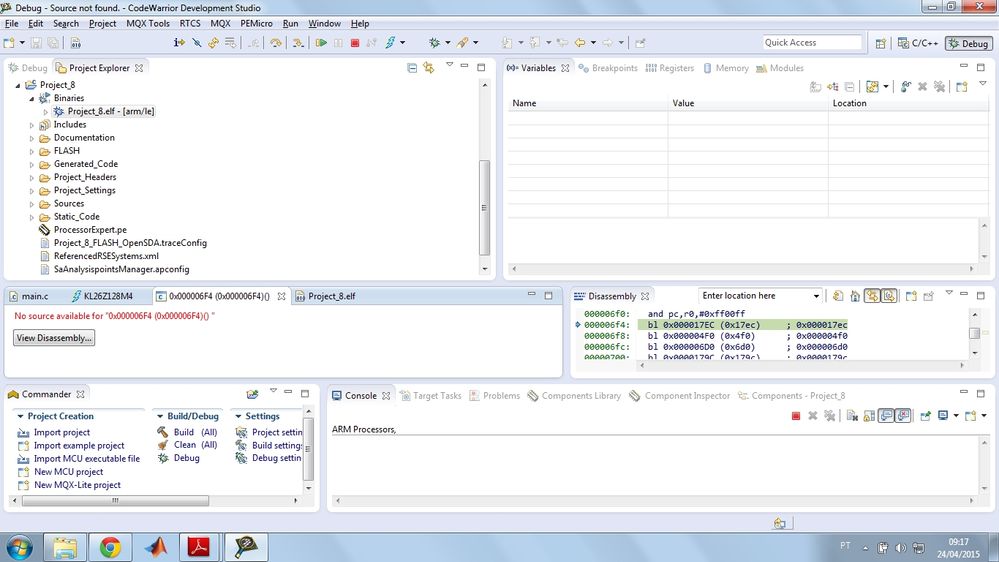The width and height of the screenshot is (999, 562).
Task: Click the Build (All) hammer icon
Action: pyautogui.click(x=162, y=432)
